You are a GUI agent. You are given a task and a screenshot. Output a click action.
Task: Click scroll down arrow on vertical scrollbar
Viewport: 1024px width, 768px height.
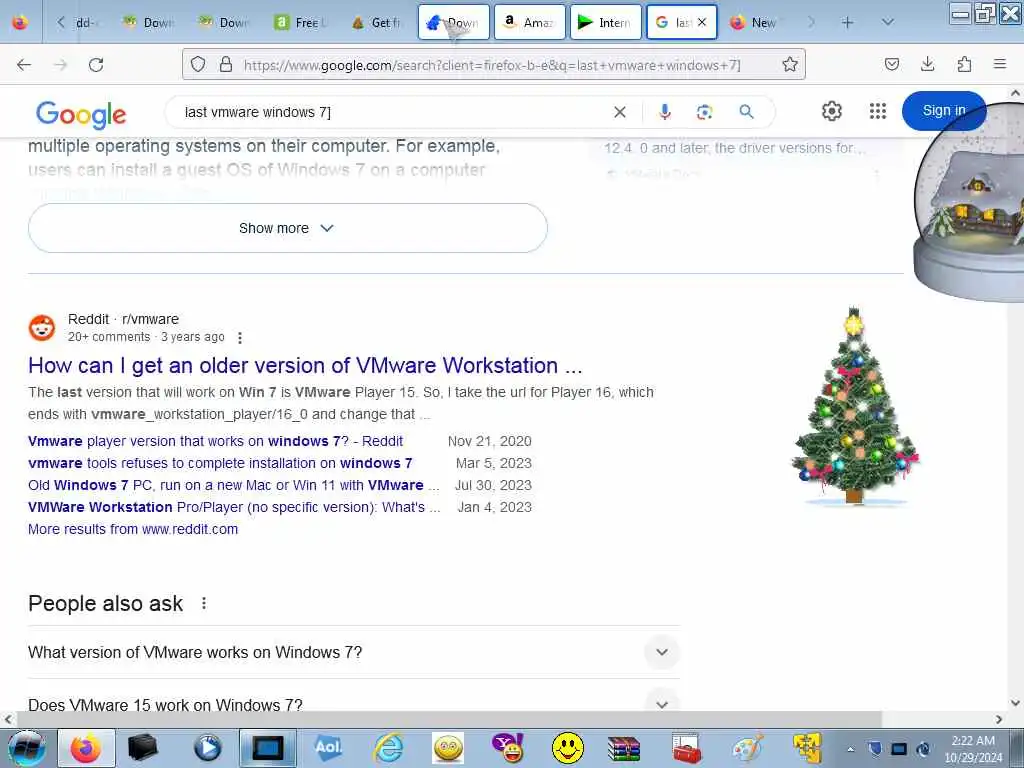[1016, 703]
